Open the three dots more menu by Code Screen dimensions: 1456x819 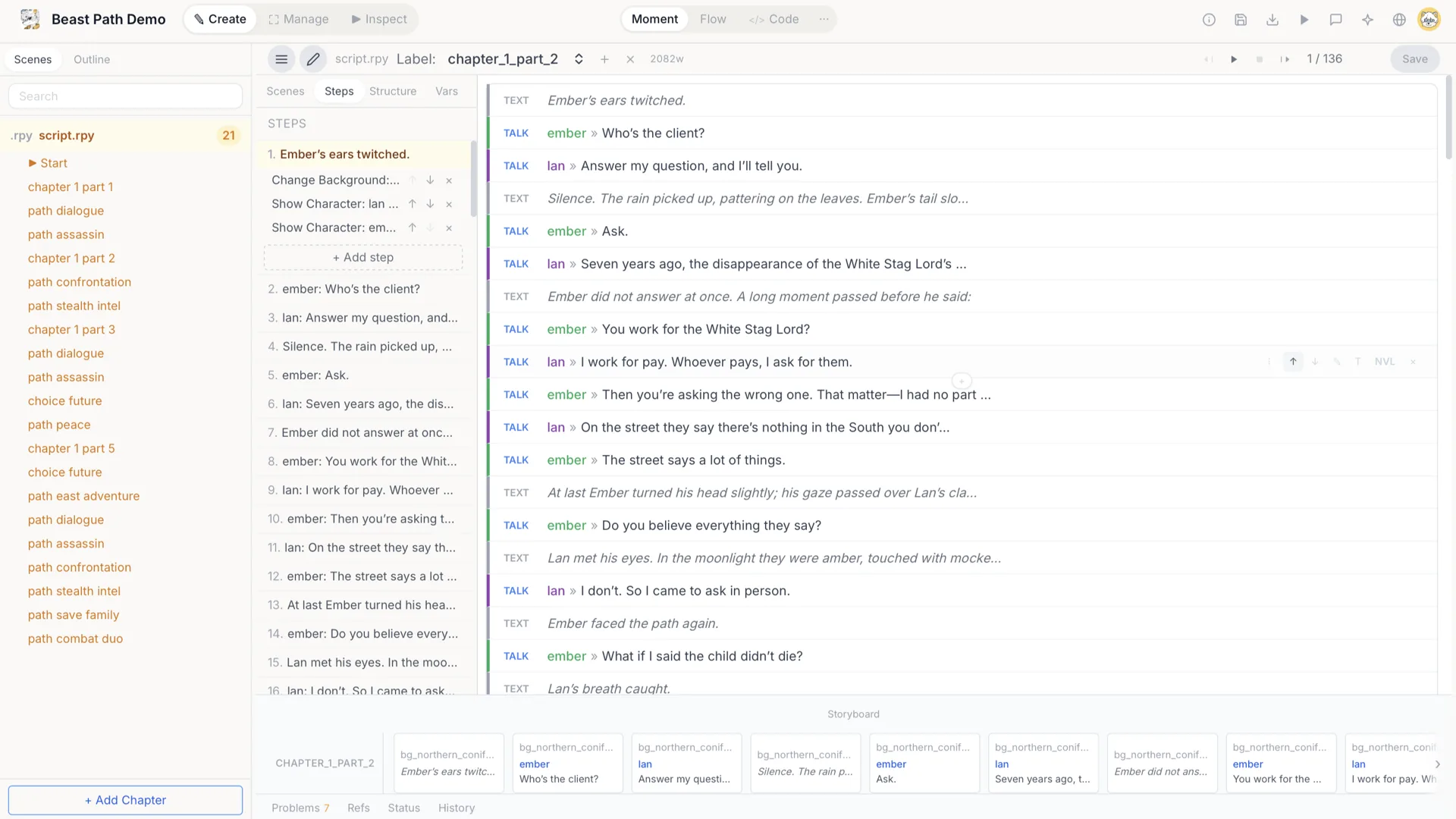pyautogui.click(x=824, y=19)
